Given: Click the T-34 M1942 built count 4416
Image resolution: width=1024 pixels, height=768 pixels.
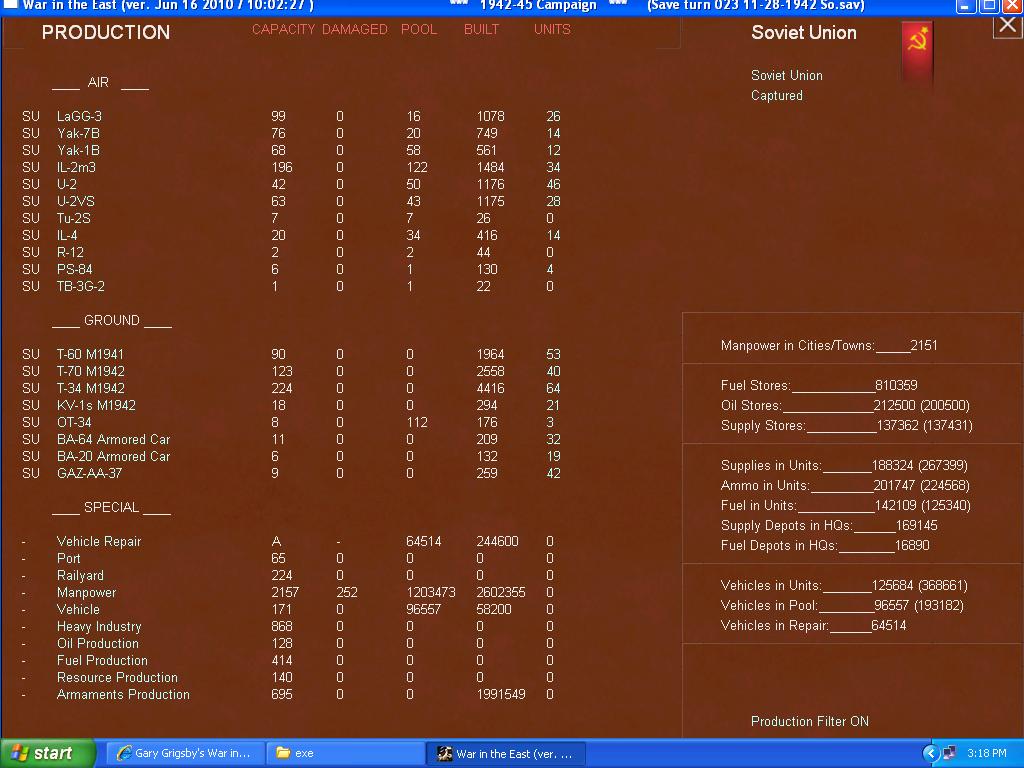Looking at the screenshot, I should (490, 388).
